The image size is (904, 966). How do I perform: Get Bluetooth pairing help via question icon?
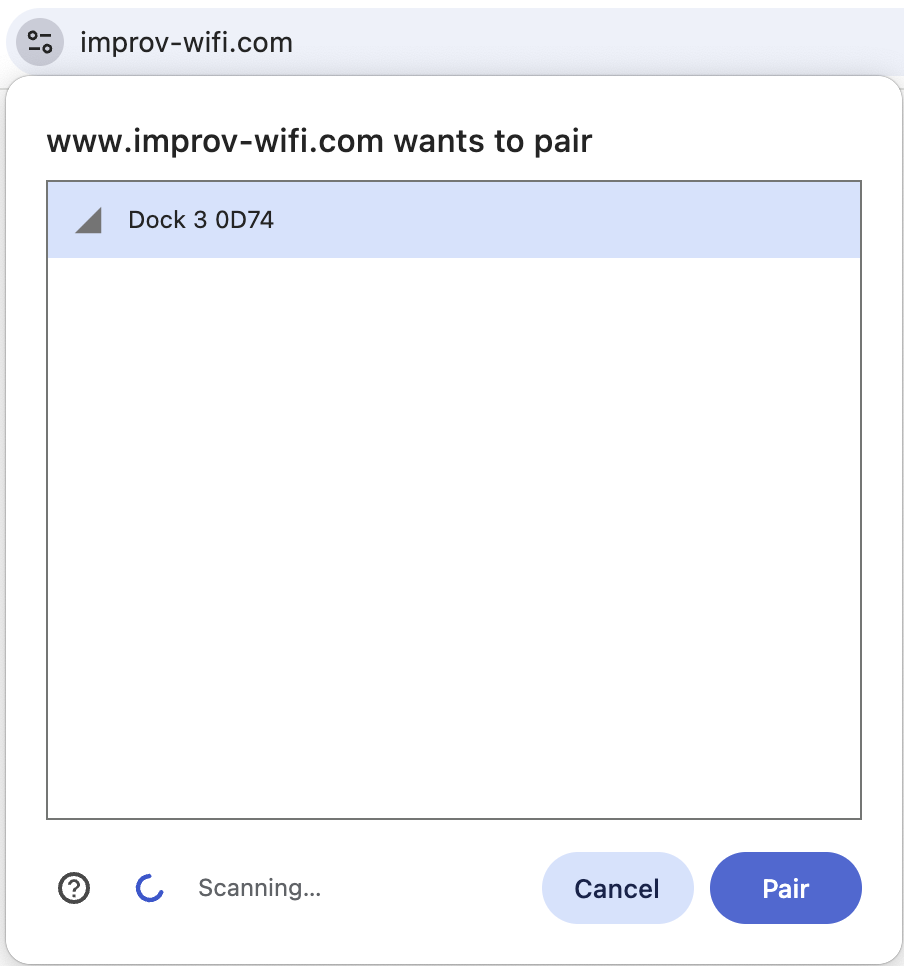click(74, 888)
